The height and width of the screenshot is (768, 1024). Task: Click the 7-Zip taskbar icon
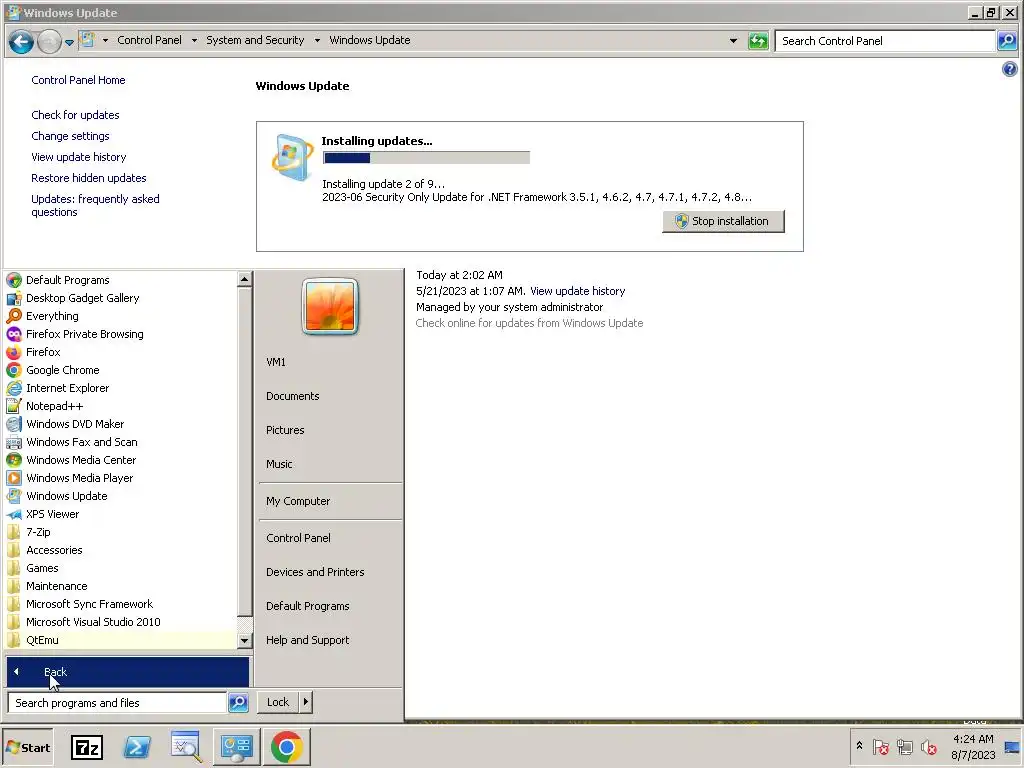pos(87,747)
